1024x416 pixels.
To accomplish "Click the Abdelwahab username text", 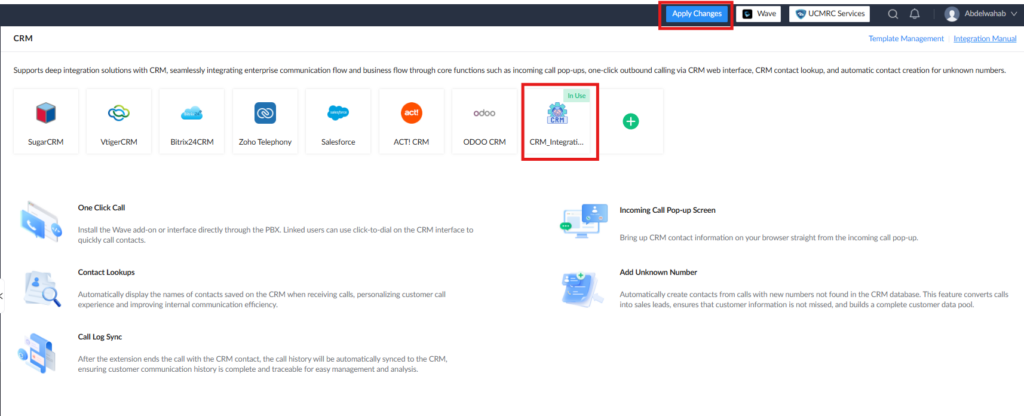I will (x=985, y=14).
